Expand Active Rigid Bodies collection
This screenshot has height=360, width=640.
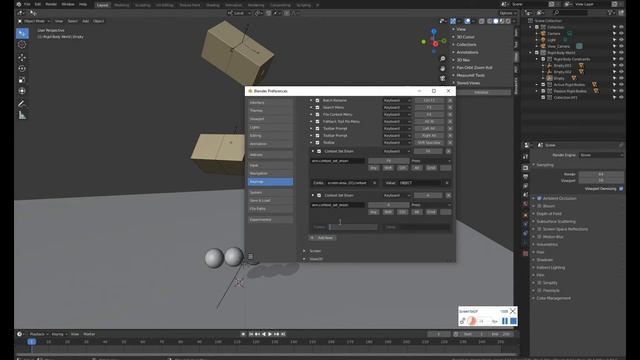point(537,84)
